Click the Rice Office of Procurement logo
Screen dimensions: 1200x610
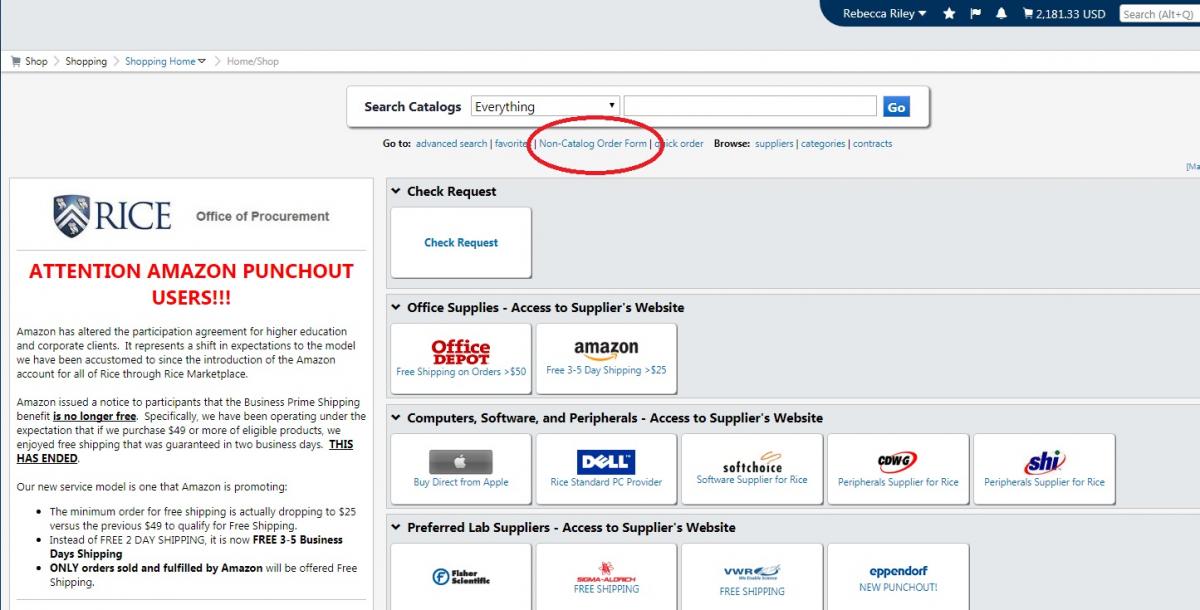click(191, 216)
